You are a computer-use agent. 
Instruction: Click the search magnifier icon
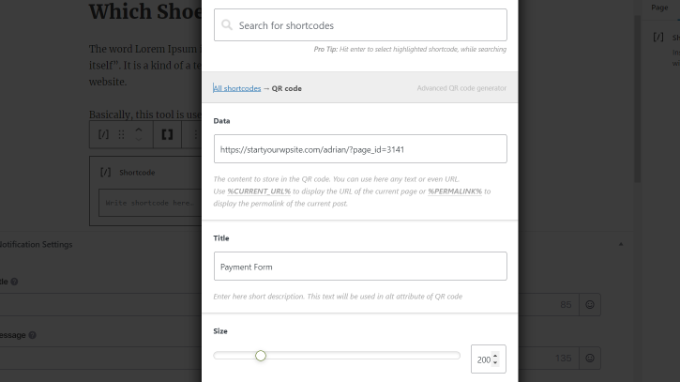pyautogui.click(x=227, y=25)
